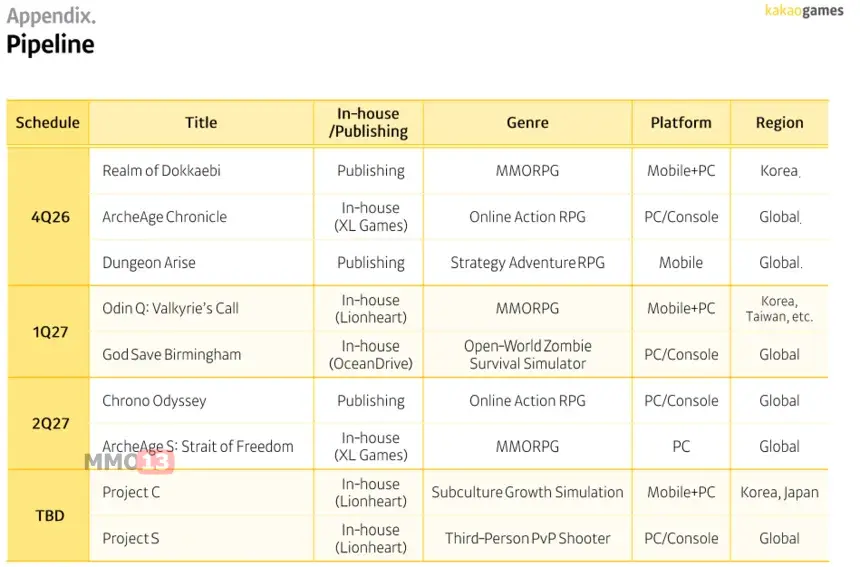This screenshot has width=860, height=567.
Task: Click the 'Dungeon Arise' title
Action: pos(149,263)
